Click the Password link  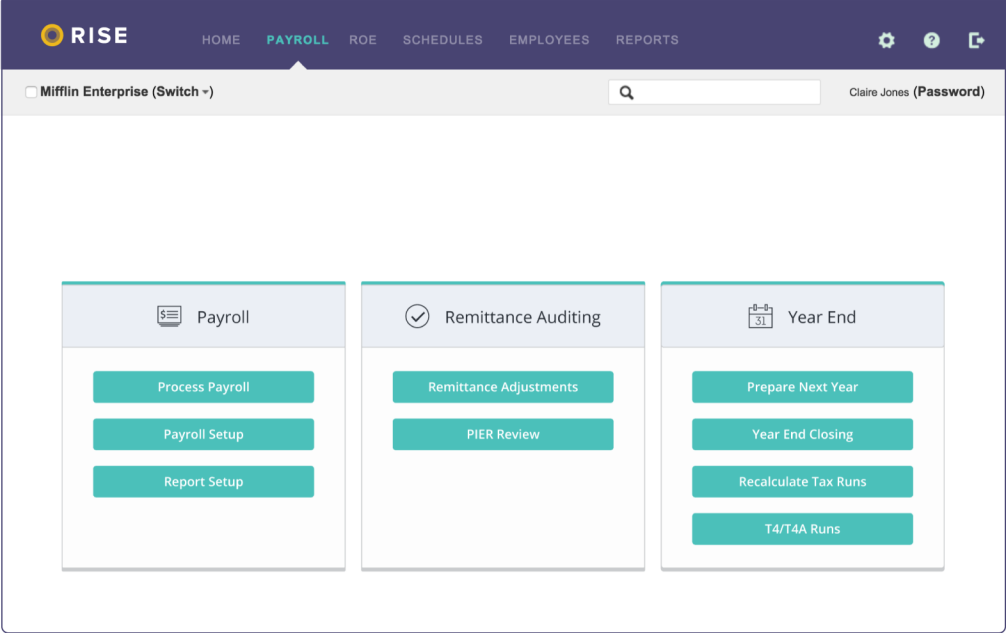pyautogui.click(x=948, y=92)
